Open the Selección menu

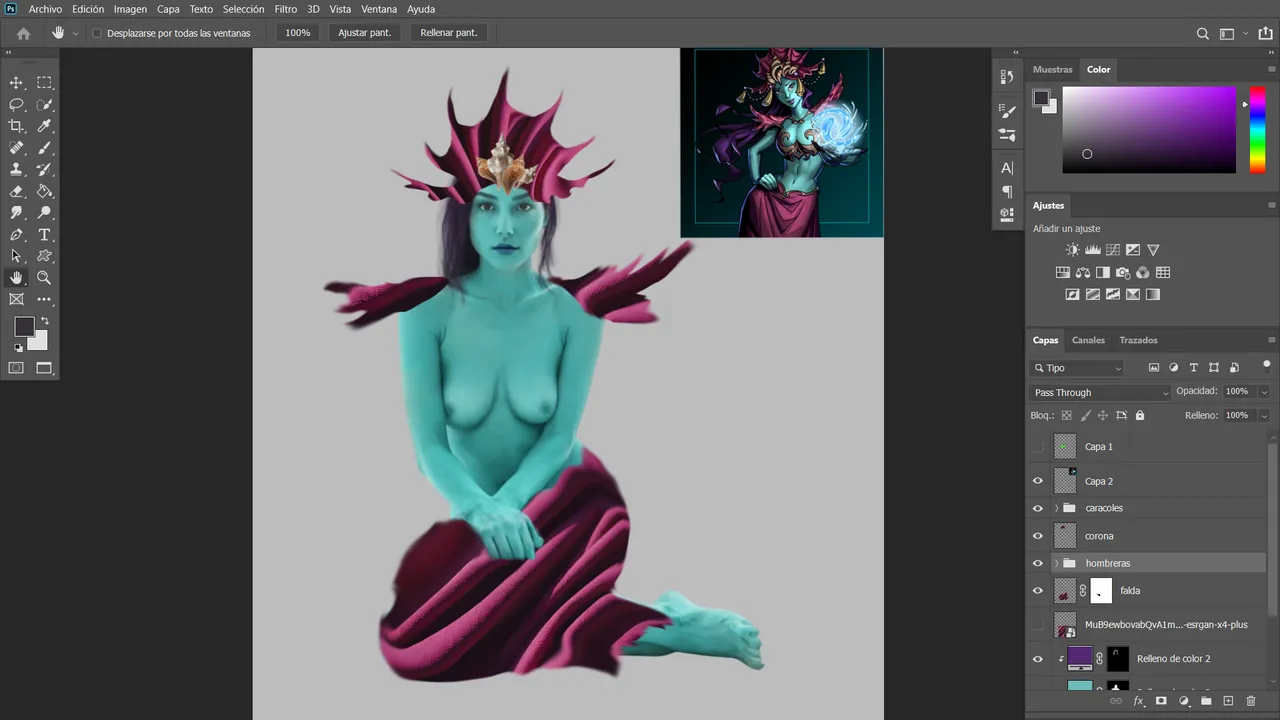pyautogui.click(x=243, y=9)
